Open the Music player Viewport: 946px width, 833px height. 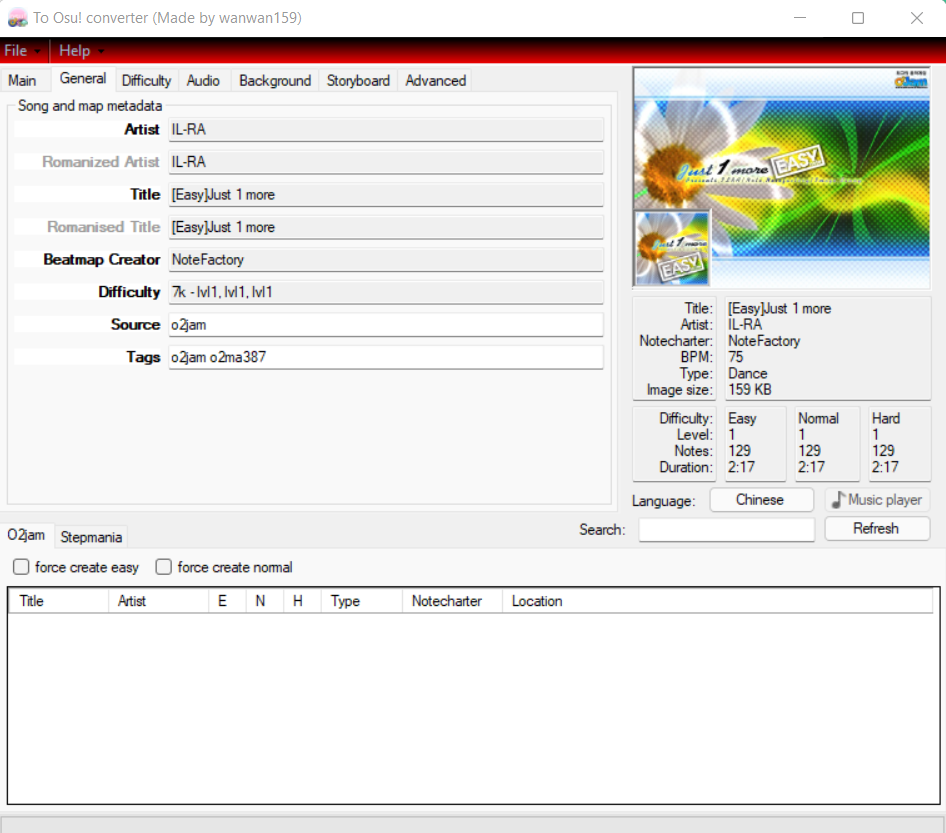point(877,500)
